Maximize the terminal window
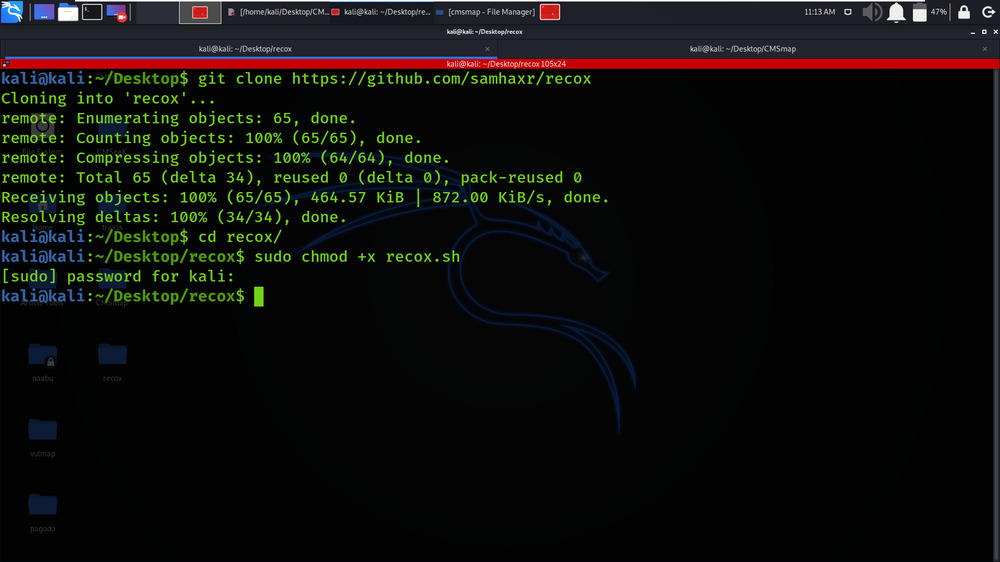1000x562 pixels. click(x=984, y=32)
